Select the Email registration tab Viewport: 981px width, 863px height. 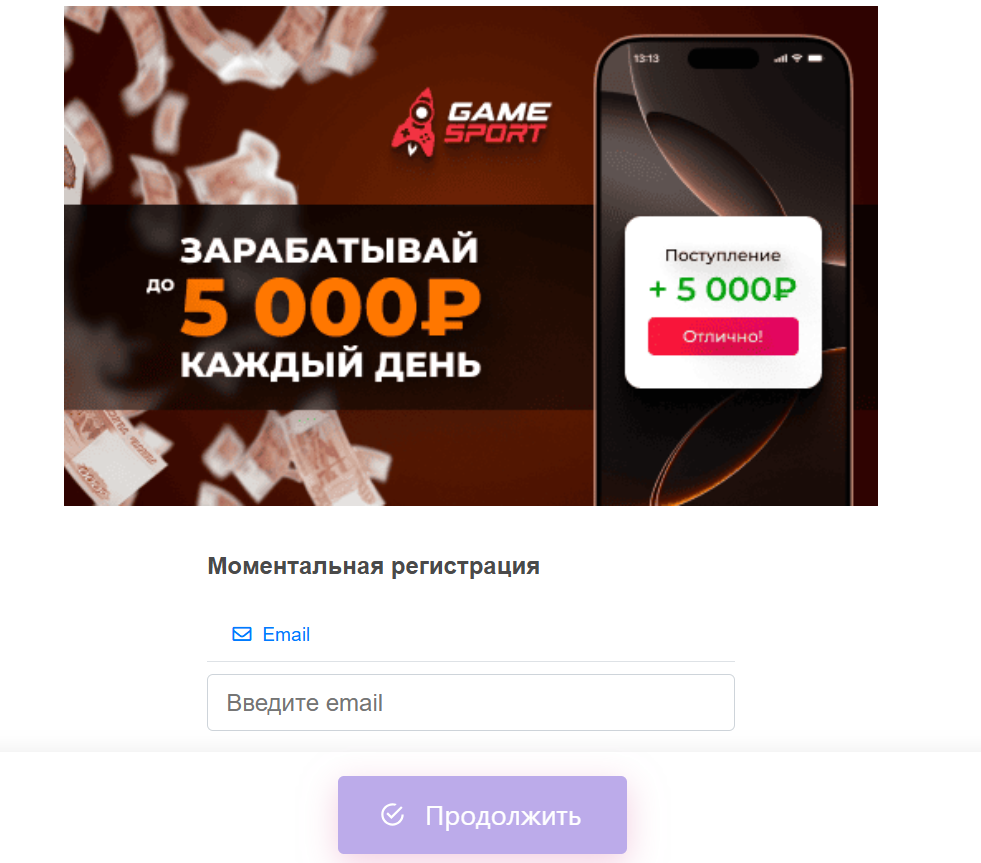pos(271,634)
